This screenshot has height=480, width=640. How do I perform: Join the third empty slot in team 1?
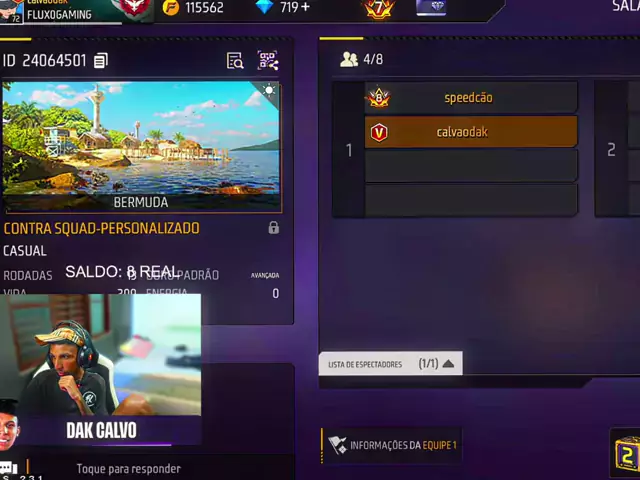[471, 166]
